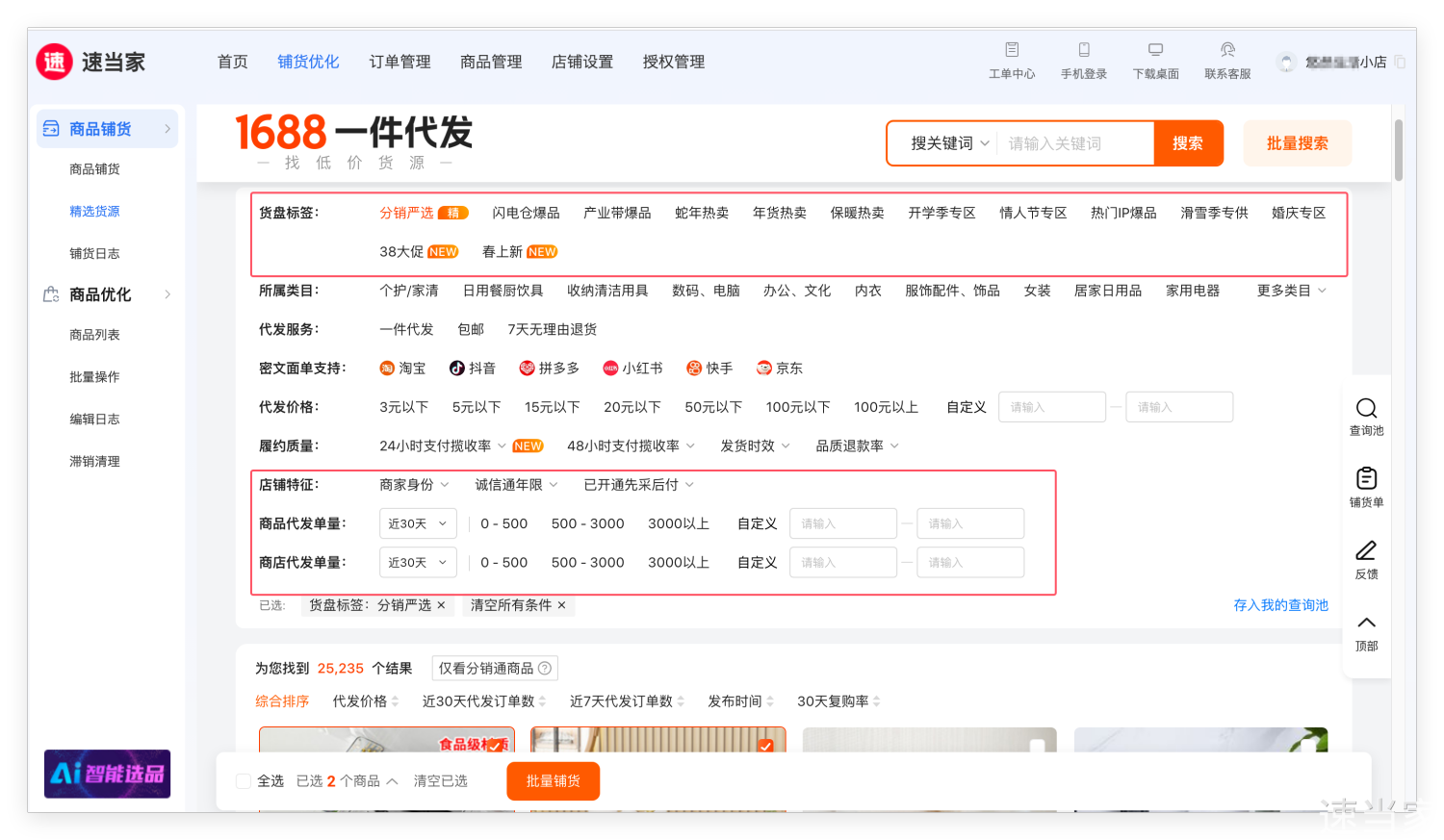Open the 铺货单 listing sheet icon
Screen dimensions: 1444x840
(1366, 479)
